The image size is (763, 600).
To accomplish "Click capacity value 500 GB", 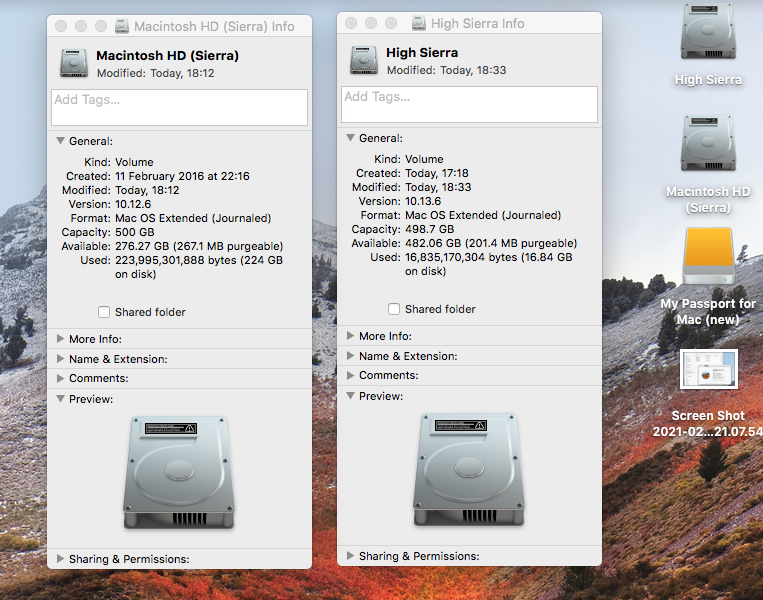I will (x=135, y=232).
